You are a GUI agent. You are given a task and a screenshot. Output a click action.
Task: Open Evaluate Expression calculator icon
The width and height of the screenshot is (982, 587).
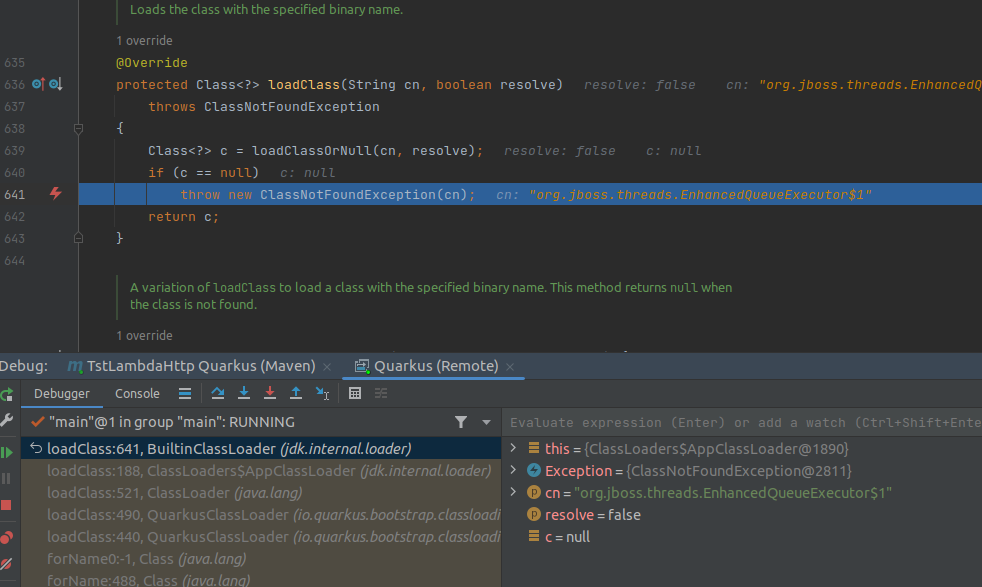coord(354,393)
